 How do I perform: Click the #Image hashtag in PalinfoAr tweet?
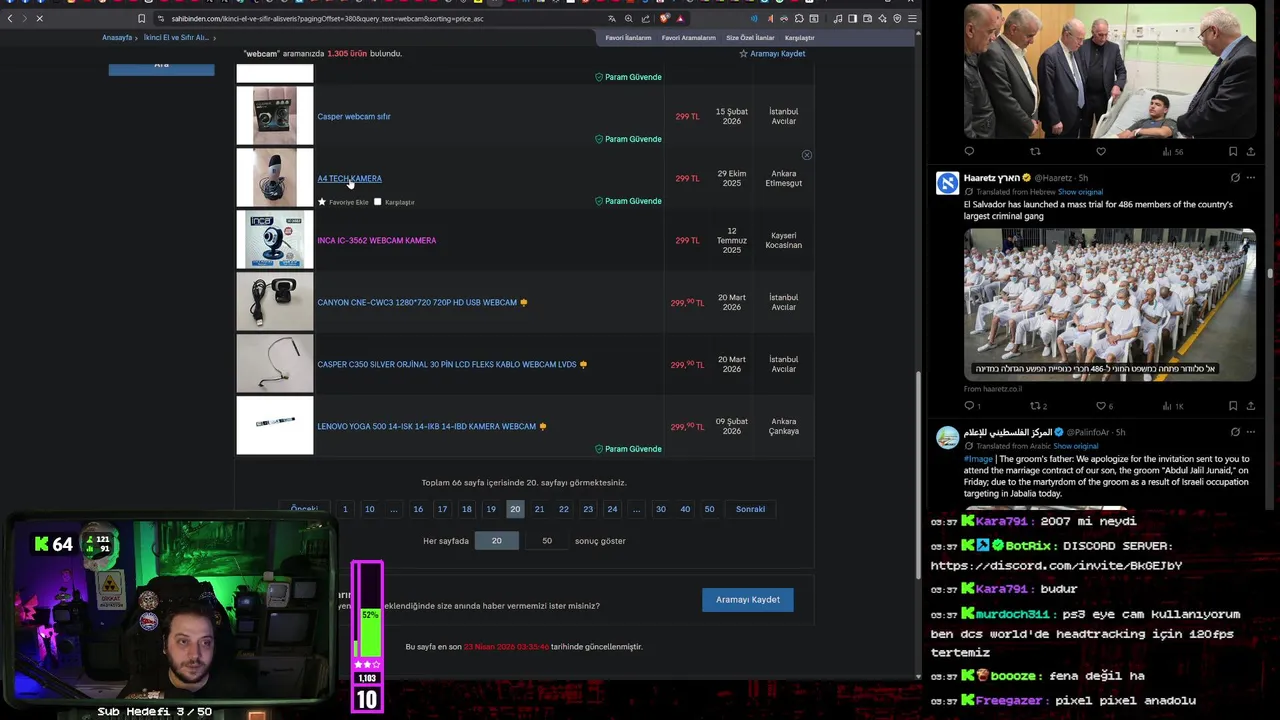pos(978,458)
